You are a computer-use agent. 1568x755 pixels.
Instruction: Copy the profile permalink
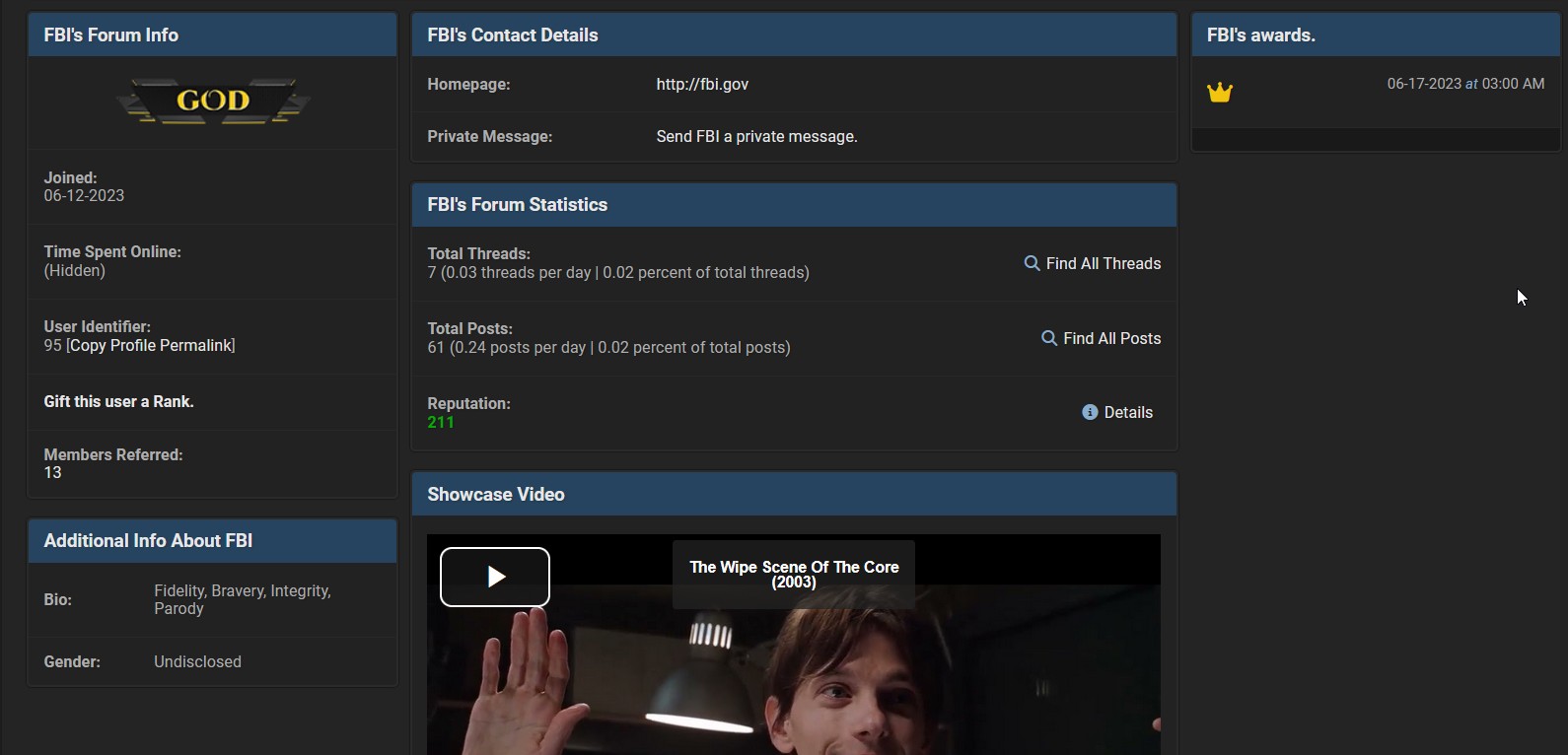coord(151,346)
